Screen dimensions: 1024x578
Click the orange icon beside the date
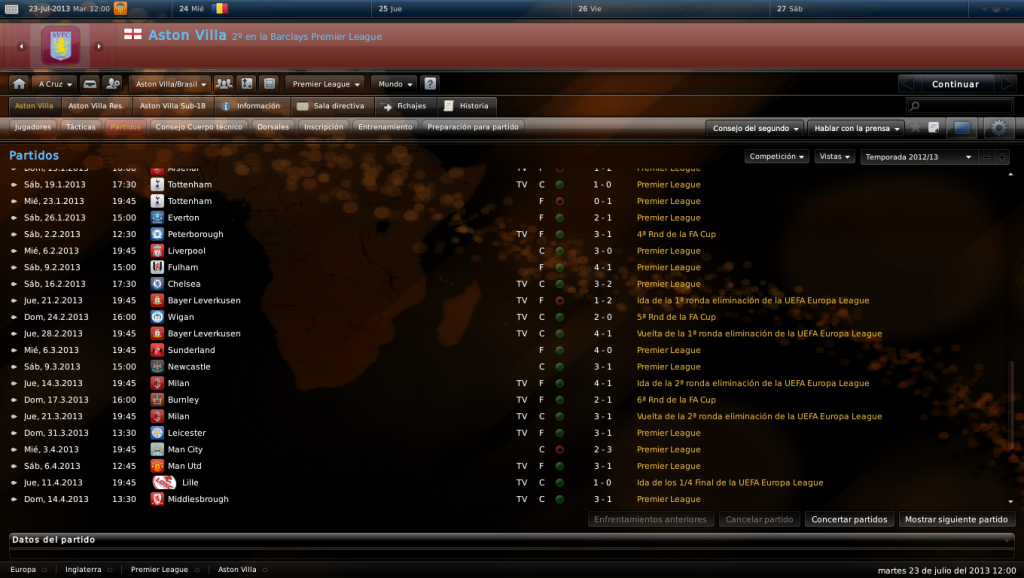pos(120,8)
